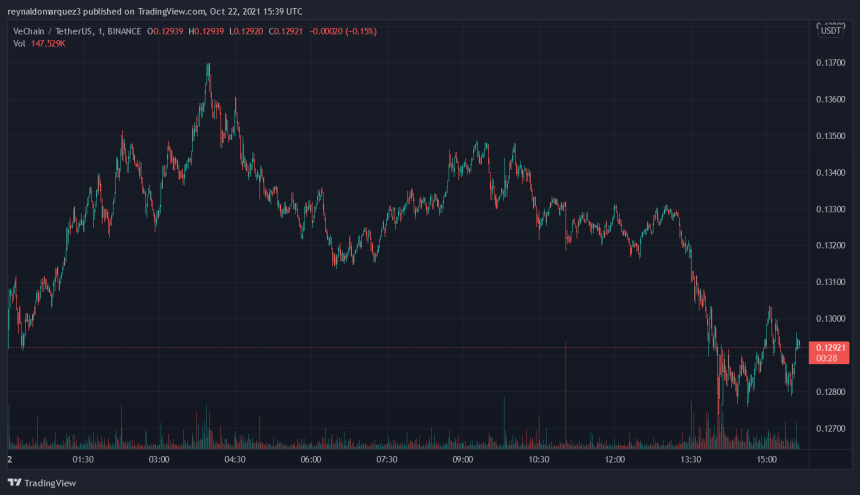Click the 0.13100 price axis label

(x=830, y=282)
